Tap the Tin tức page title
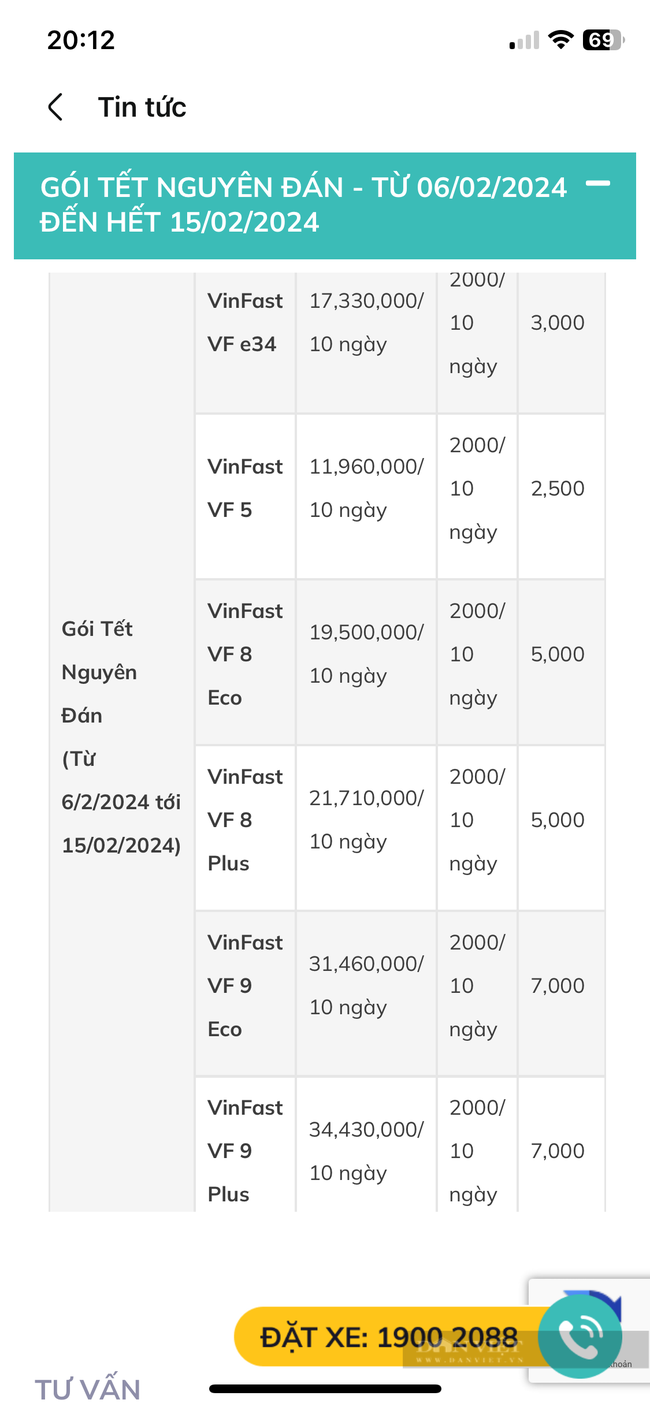 tap(142, 107)
